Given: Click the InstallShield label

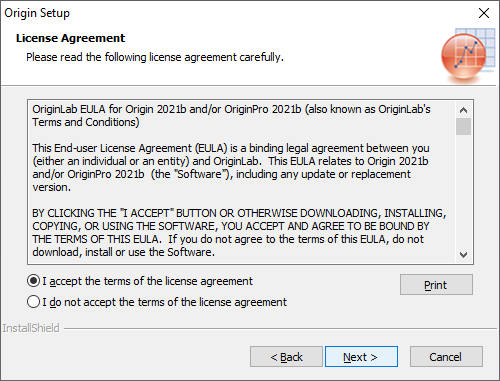Looking at the screenshot, I should click(31, 328).
